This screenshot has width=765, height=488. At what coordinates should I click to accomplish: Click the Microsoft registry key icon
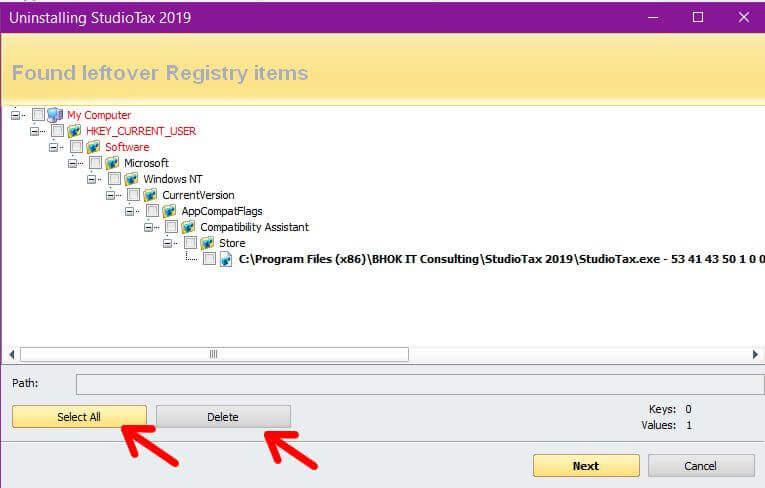[112, 163]
